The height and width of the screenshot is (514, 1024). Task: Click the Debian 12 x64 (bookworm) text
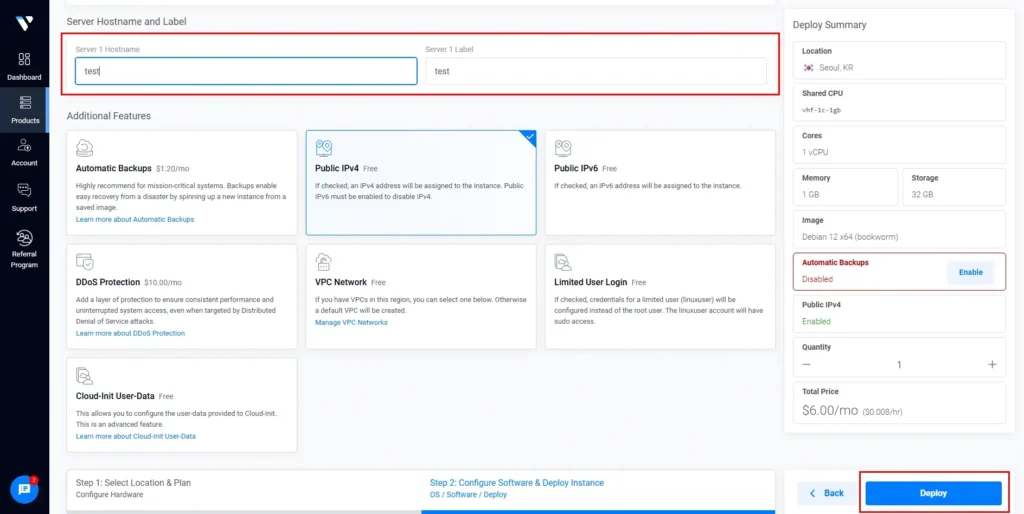click(x=850, y=237)
